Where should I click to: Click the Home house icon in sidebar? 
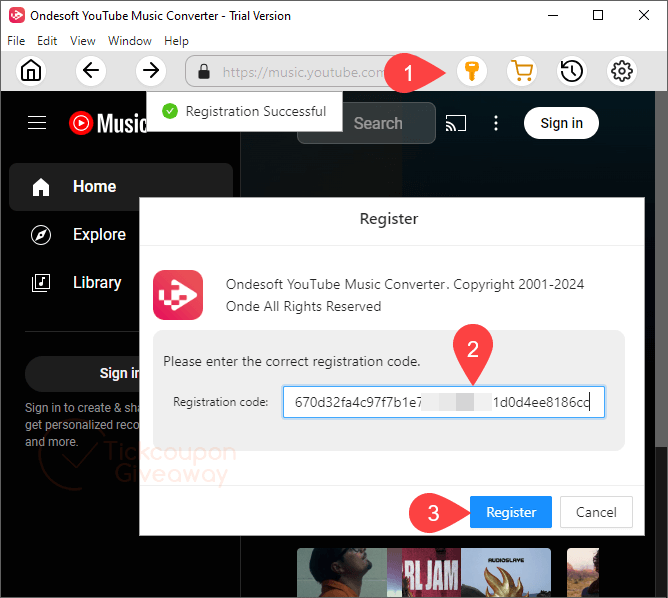[x=41, y=187]
